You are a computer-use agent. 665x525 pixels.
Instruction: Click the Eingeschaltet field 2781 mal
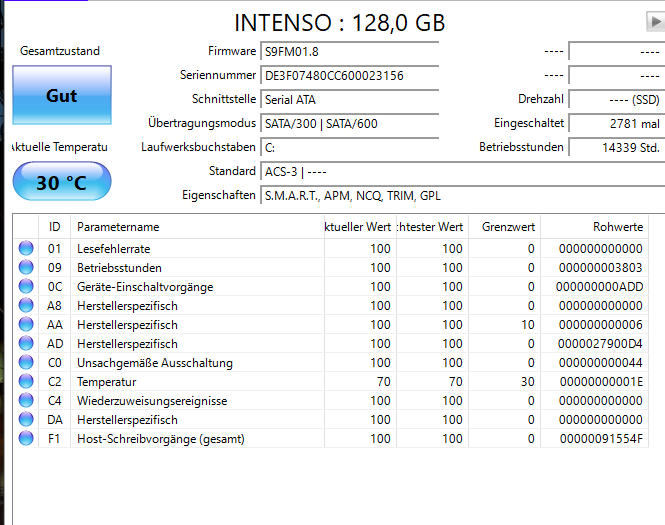(617, 124)
